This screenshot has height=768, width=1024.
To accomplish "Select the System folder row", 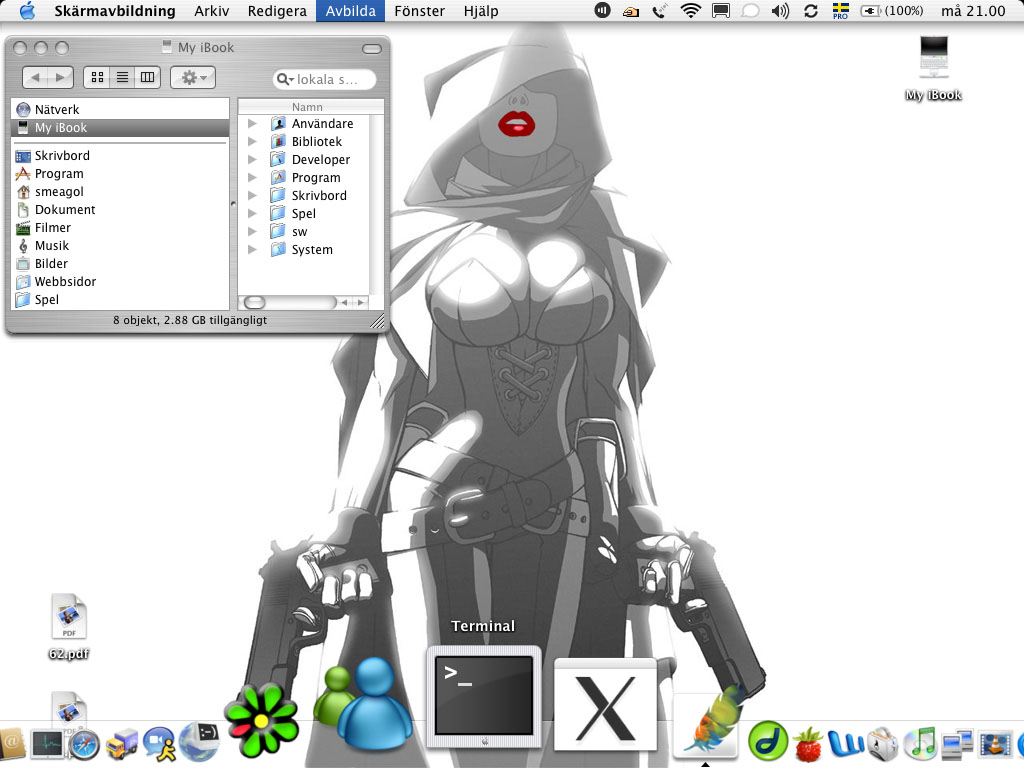I will (x=304, y=249).
